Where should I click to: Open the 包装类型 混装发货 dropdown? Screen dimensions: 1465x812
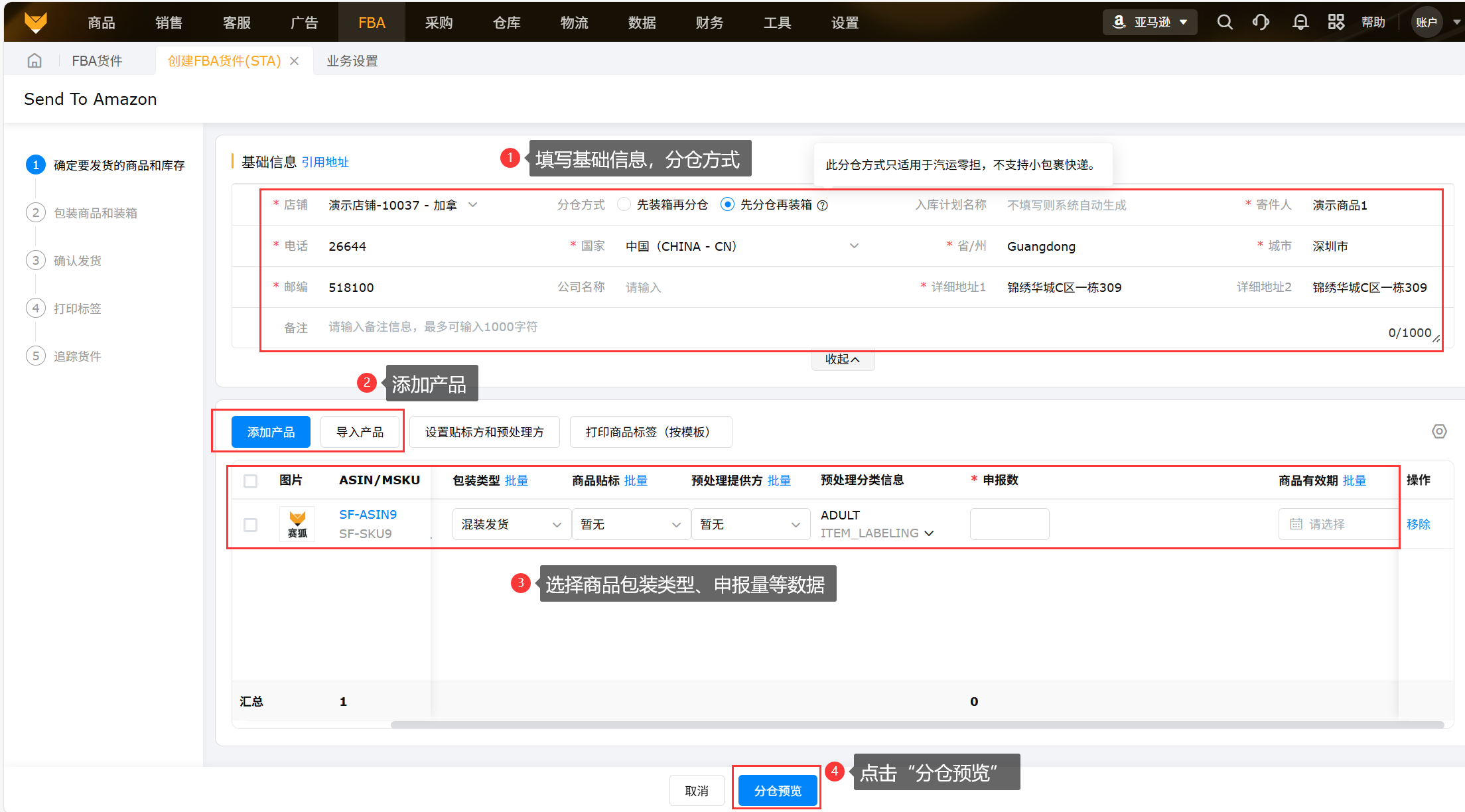(511, 525)
